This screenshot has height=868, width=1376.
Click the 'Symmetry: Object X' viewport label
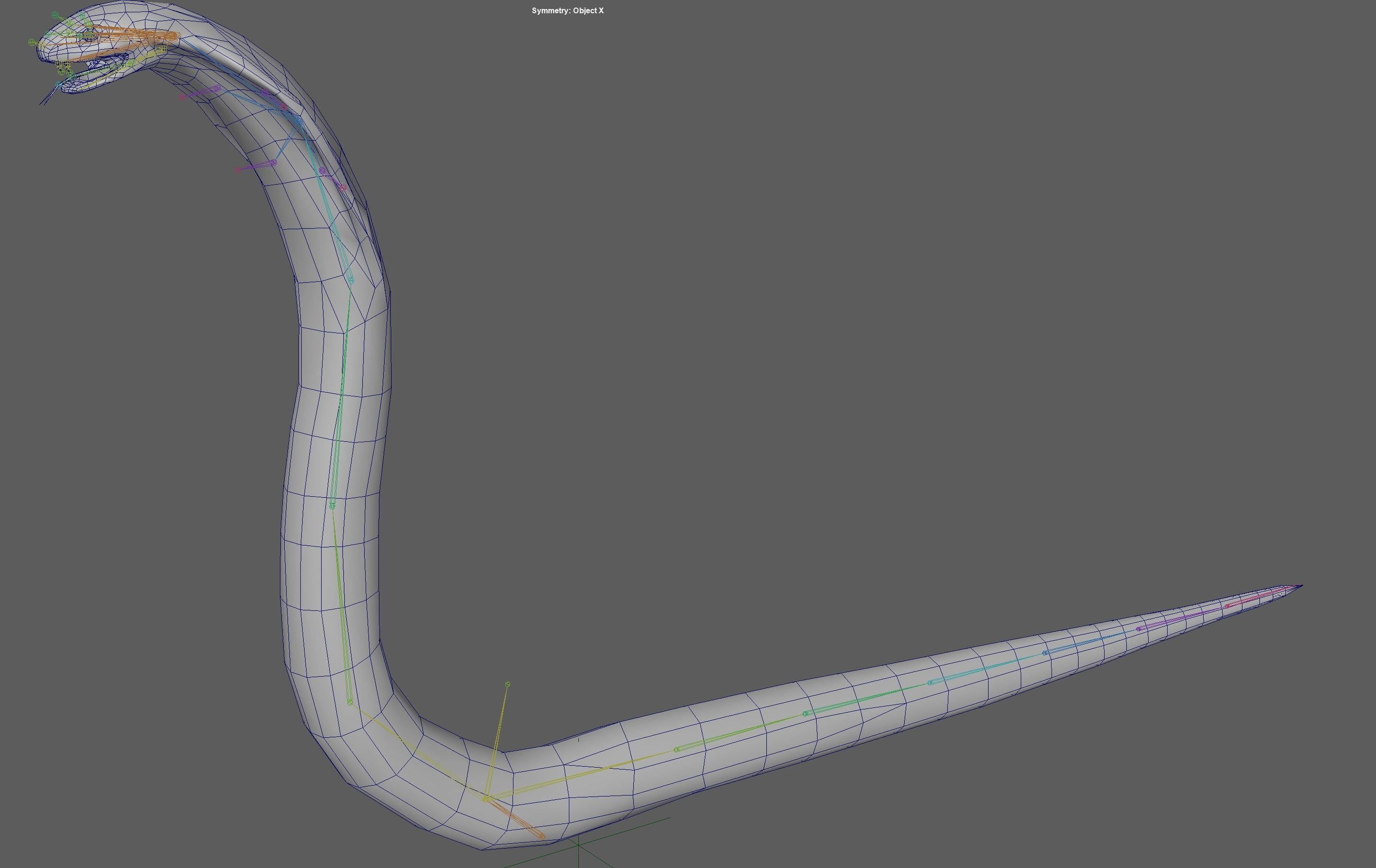567,11
